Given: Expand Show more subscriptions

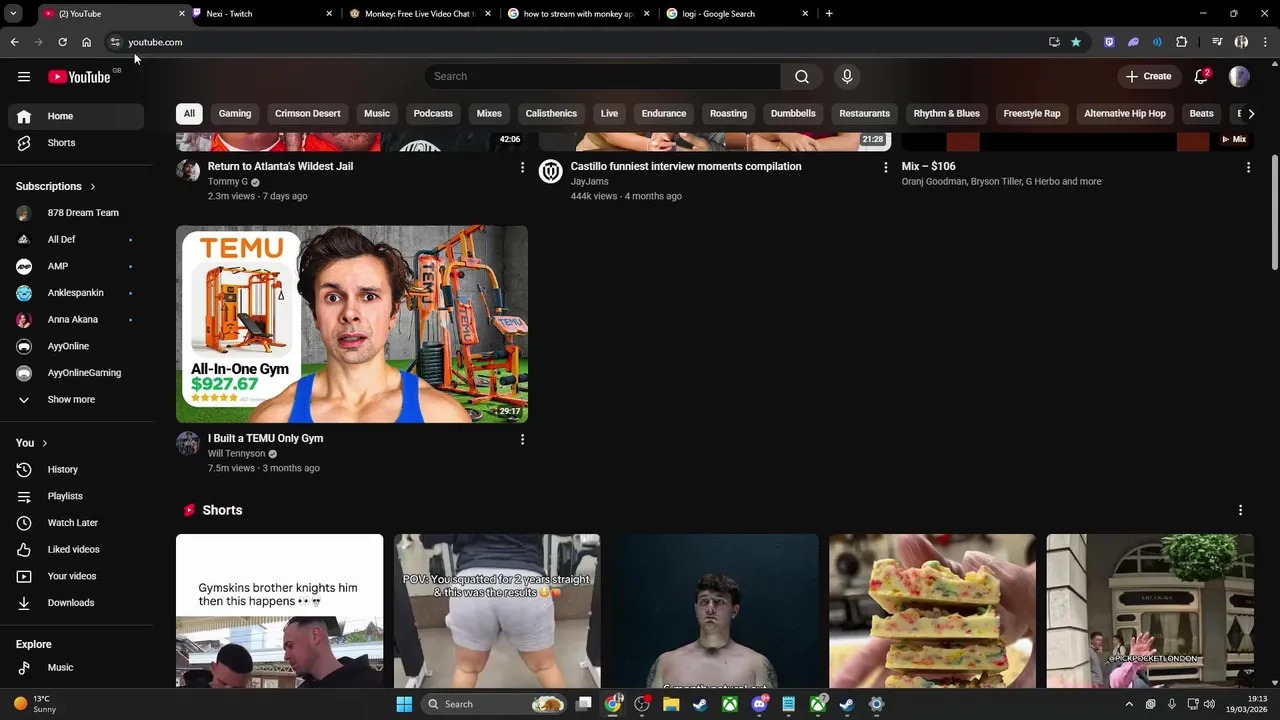Looking at the screenshot, I should pyautogui.click(x=76, y=400).
